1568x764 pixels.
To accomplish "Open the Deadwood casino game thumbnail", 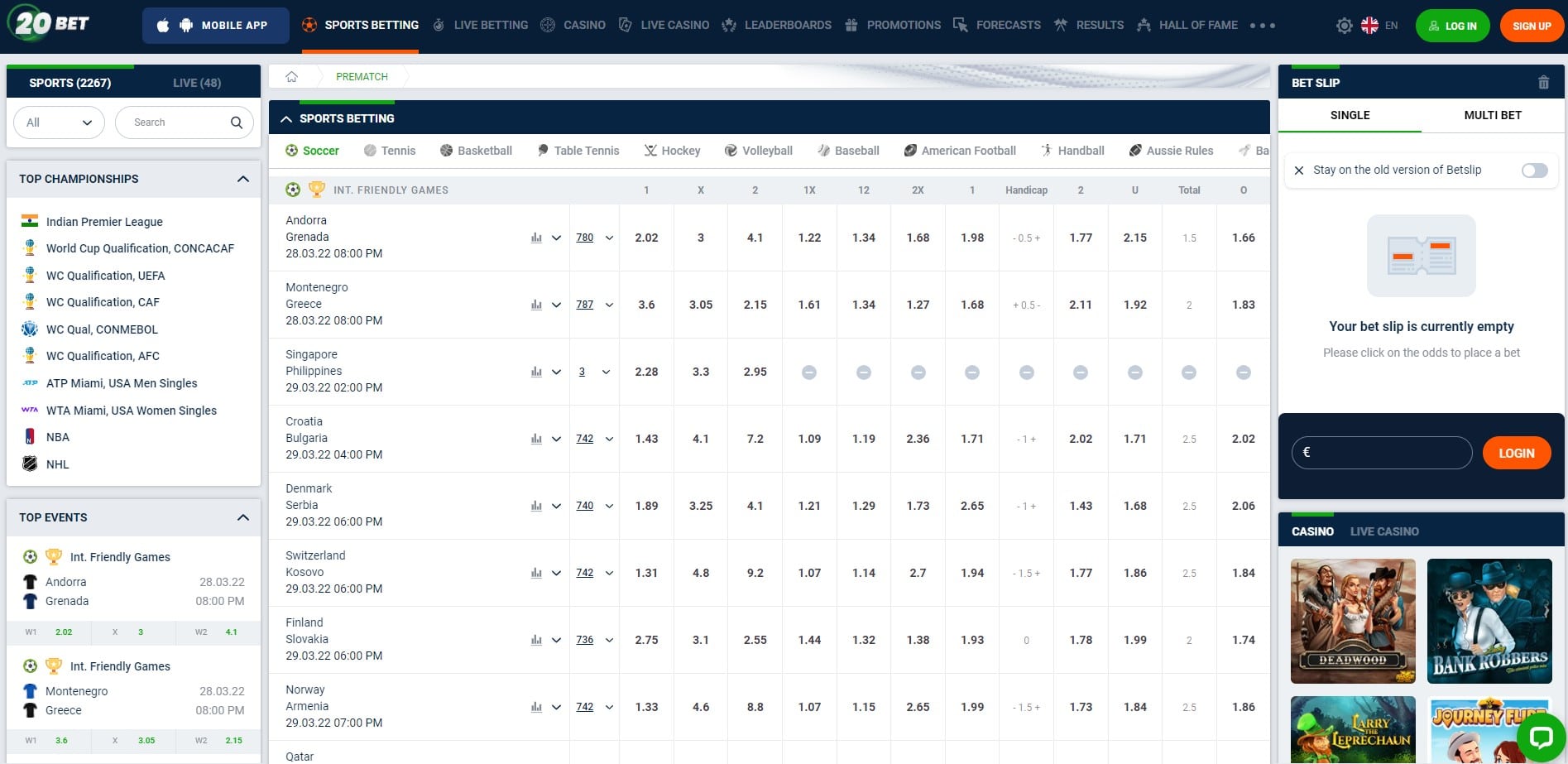I will [x=1353, y=621].
